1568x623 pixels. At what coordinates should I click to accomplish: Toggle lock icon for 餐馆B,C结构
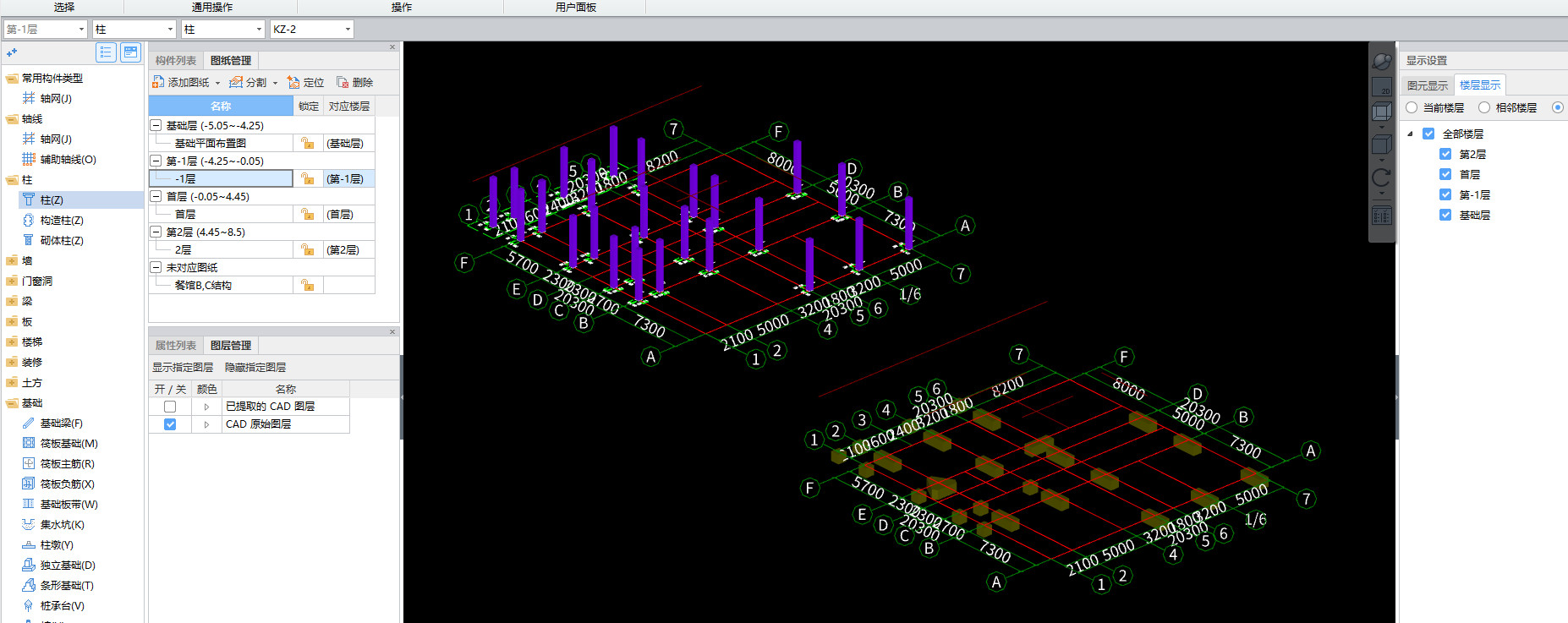308,285
